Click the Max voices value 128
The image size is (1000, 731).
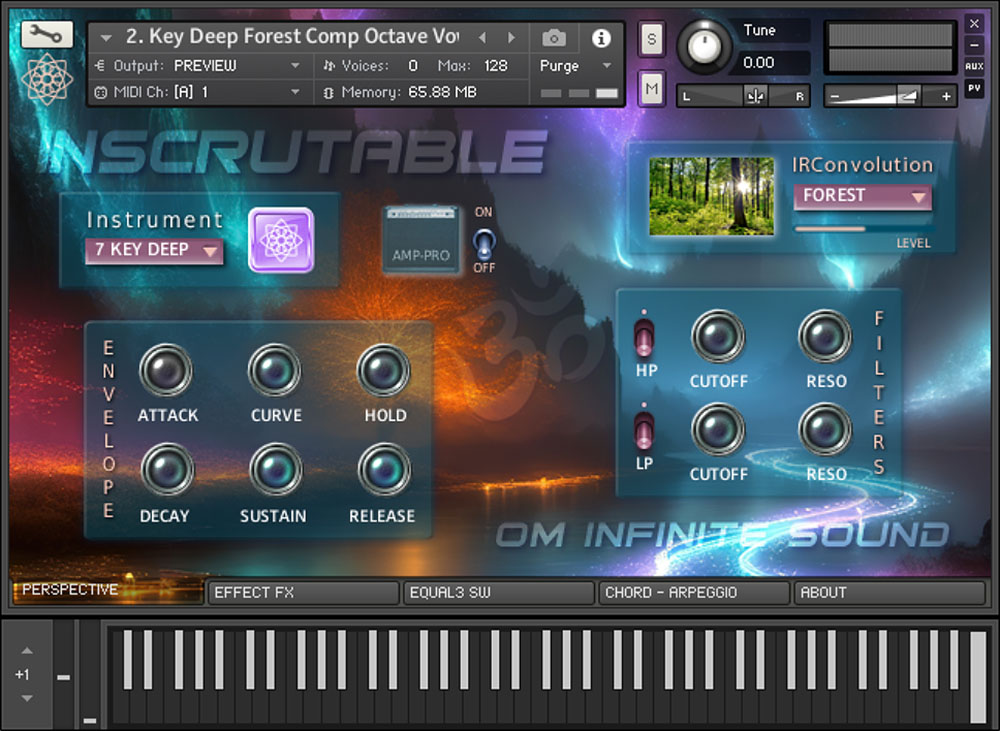click(496, 66)
